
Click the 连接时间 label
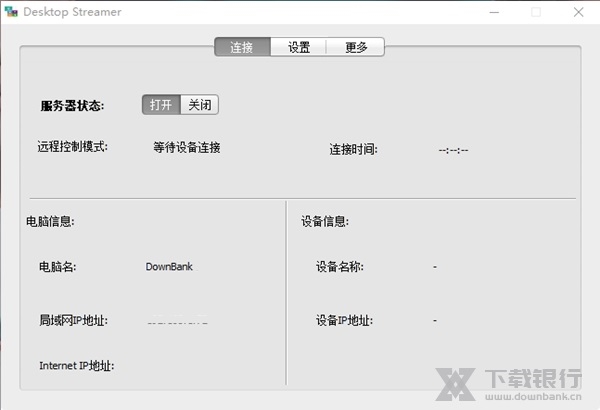point(353,149)
